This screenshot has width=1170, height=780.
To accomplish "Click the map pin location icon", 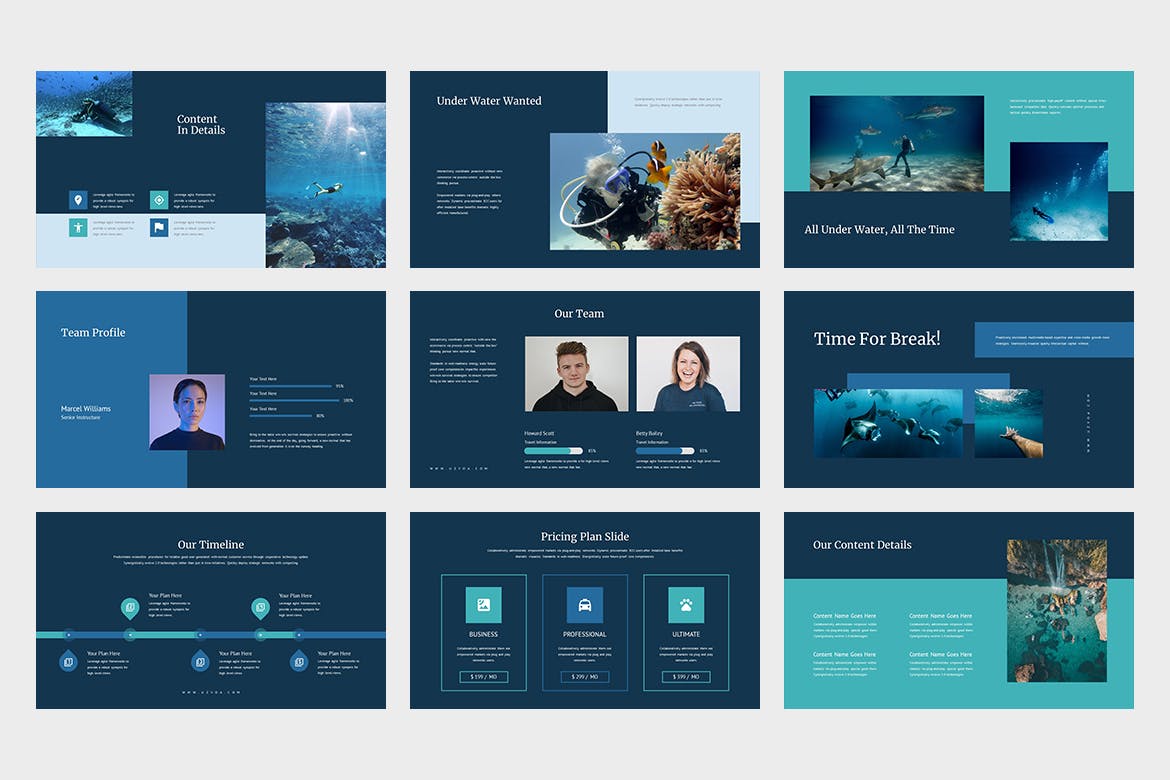I will (x=78, y=200).
